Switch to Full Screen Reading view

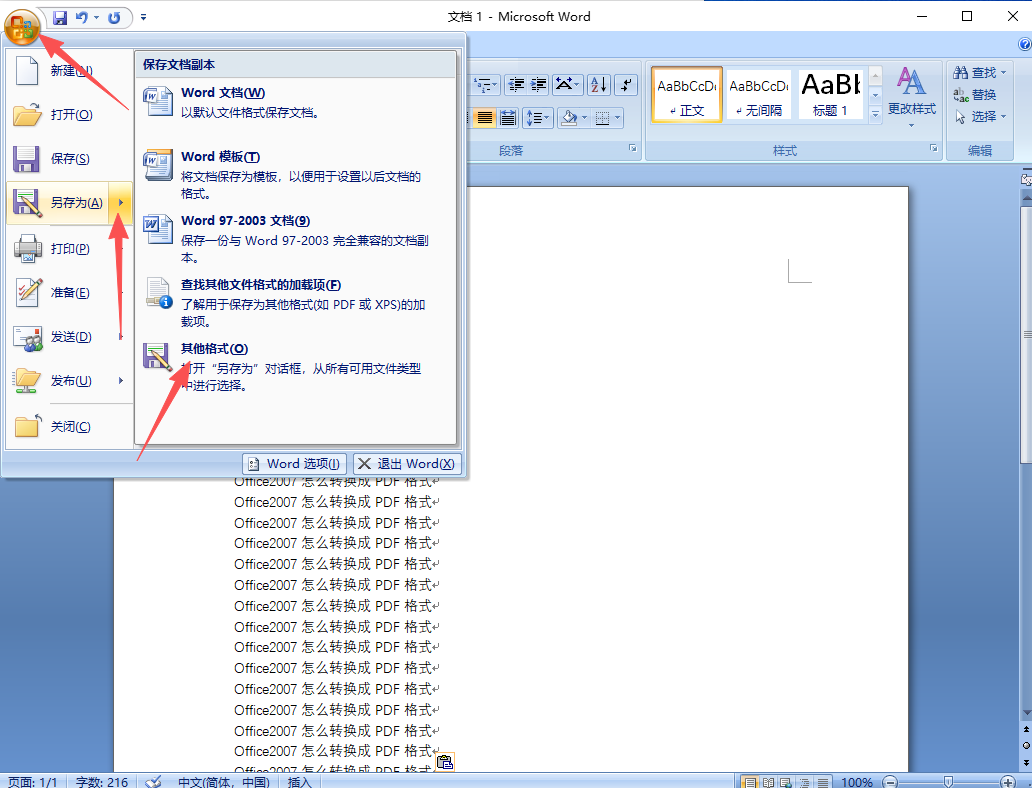click(768, 781)
